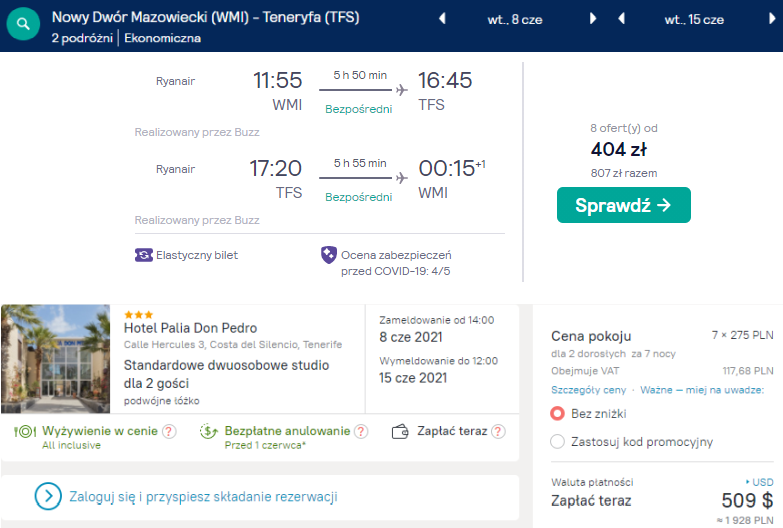The width and height of the screenshot is (783, 528).
Task: Click Zaloguj się i przyspiesz składanie rezerwacji
Action: (x=202, y=496)
